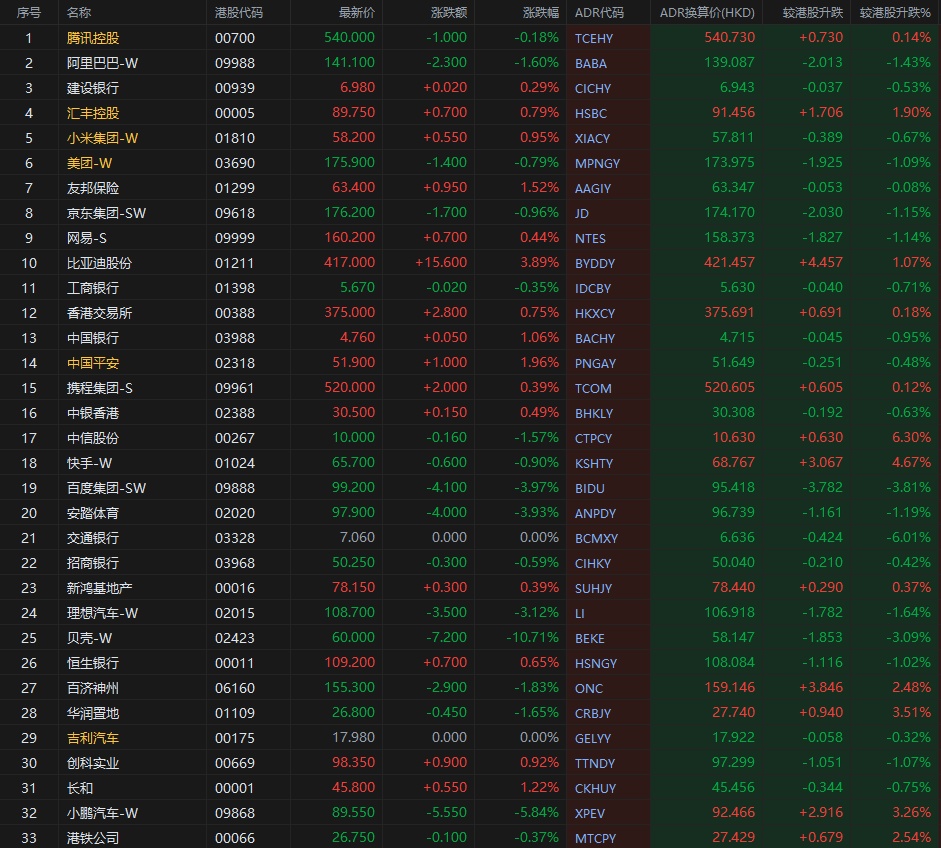Sort by 名称 column header
The image size is (941, 848).
point(79,13)
